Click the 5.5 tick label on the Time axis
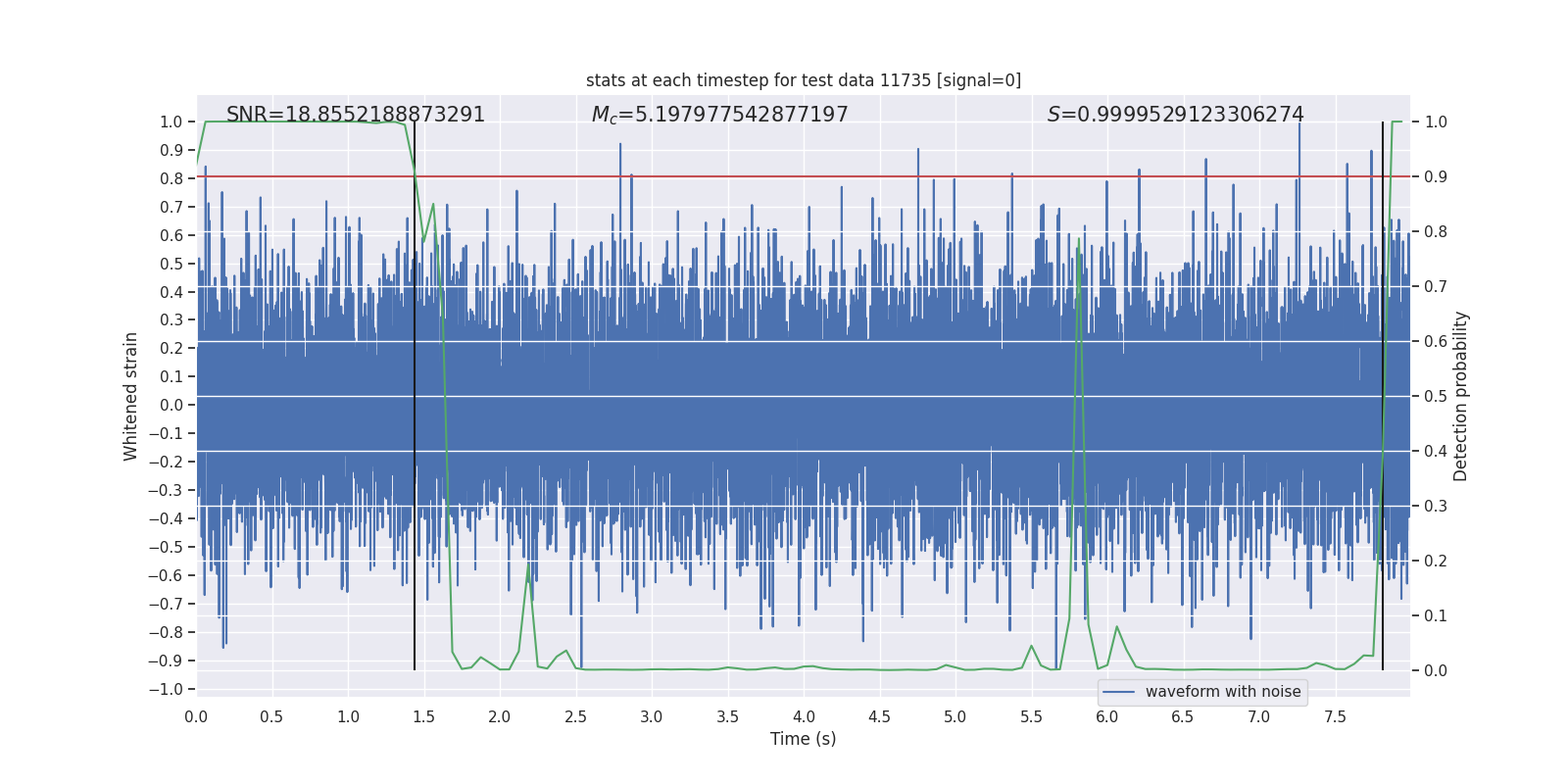 coord(1031,716)
